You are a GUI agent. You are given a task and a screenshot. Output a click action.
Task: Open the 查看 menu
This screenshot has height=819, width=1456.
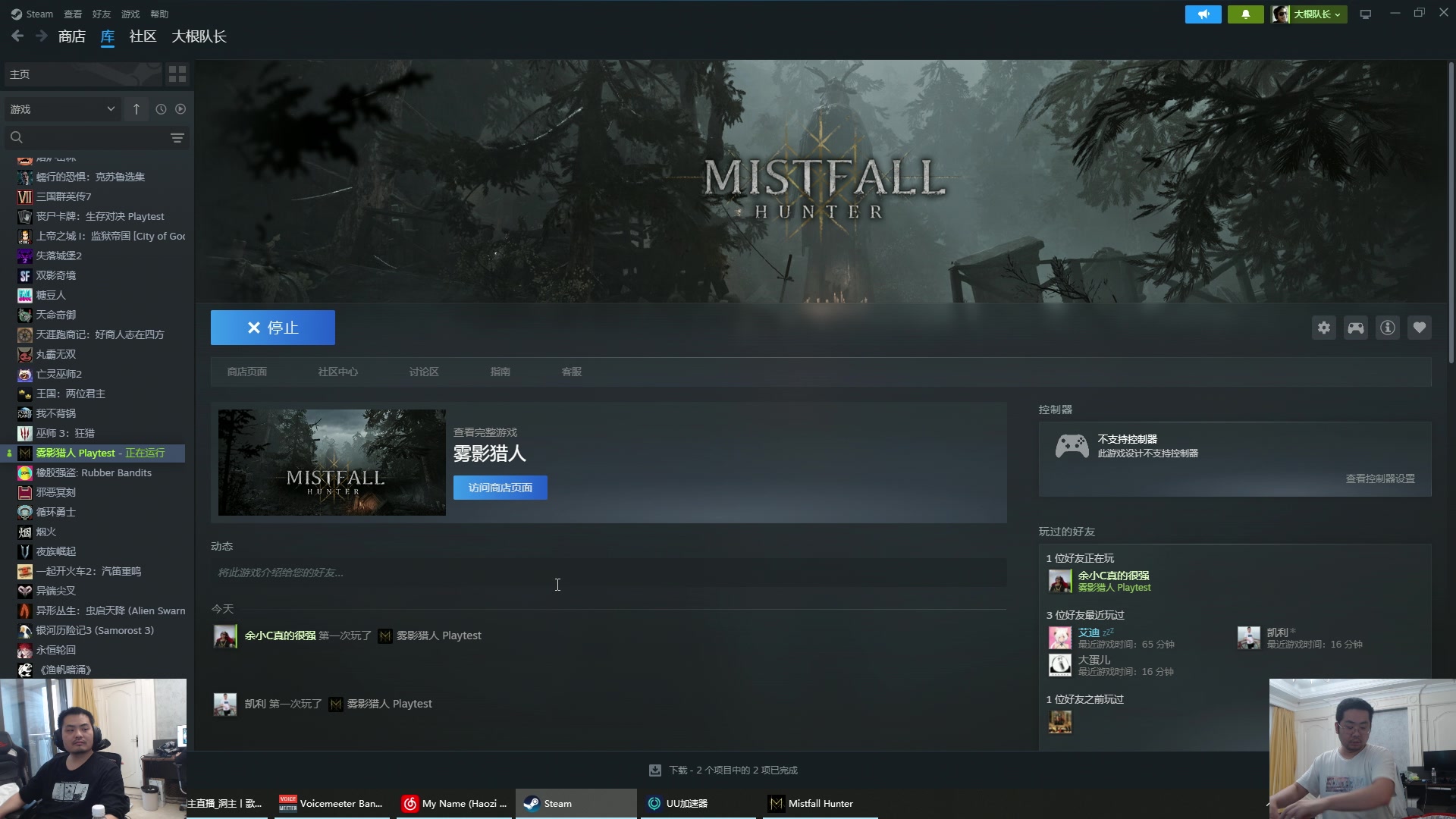(x=73, y=14)
